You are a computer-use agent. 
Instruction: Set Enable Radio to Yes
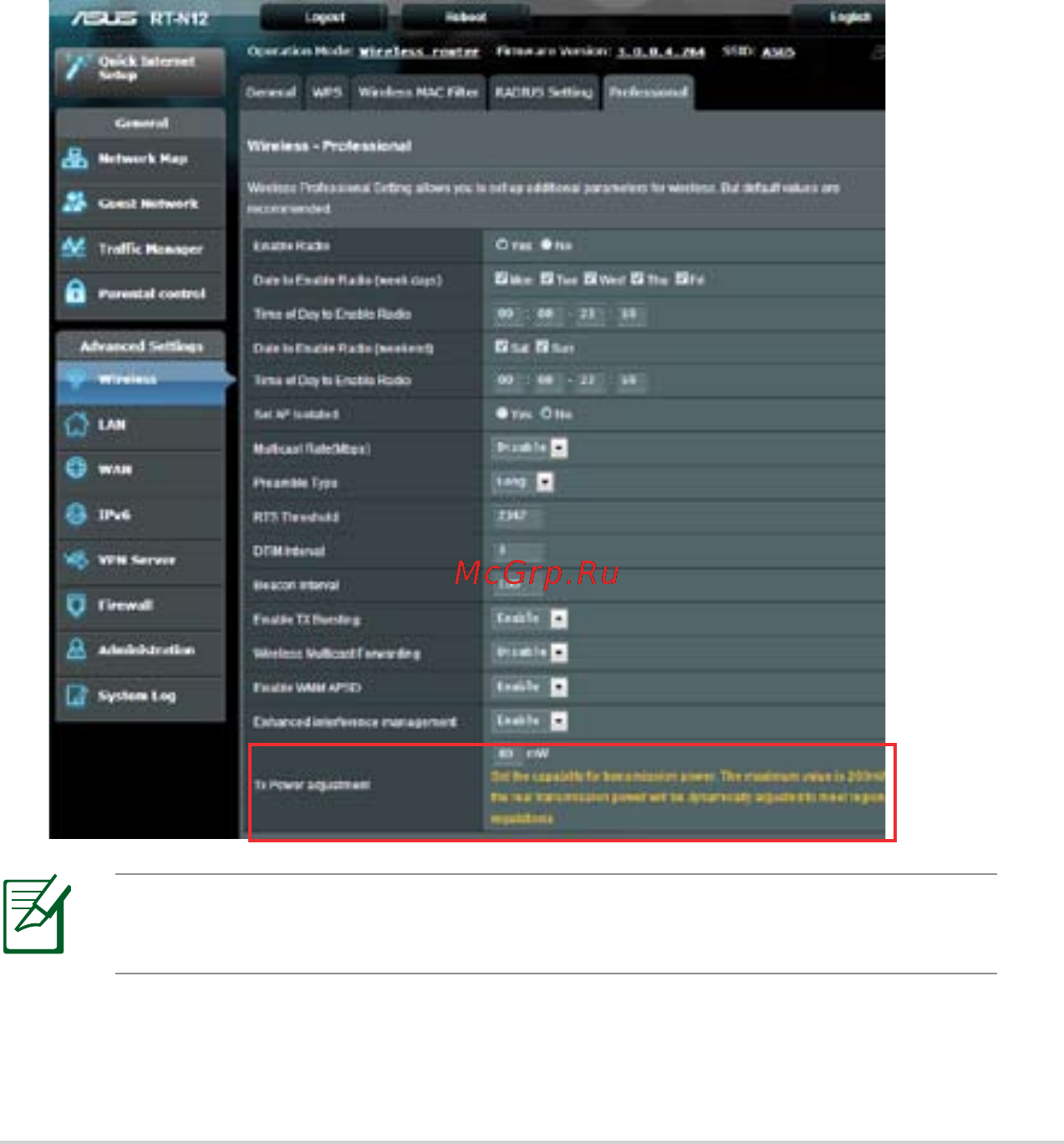(x=502, y=245)
